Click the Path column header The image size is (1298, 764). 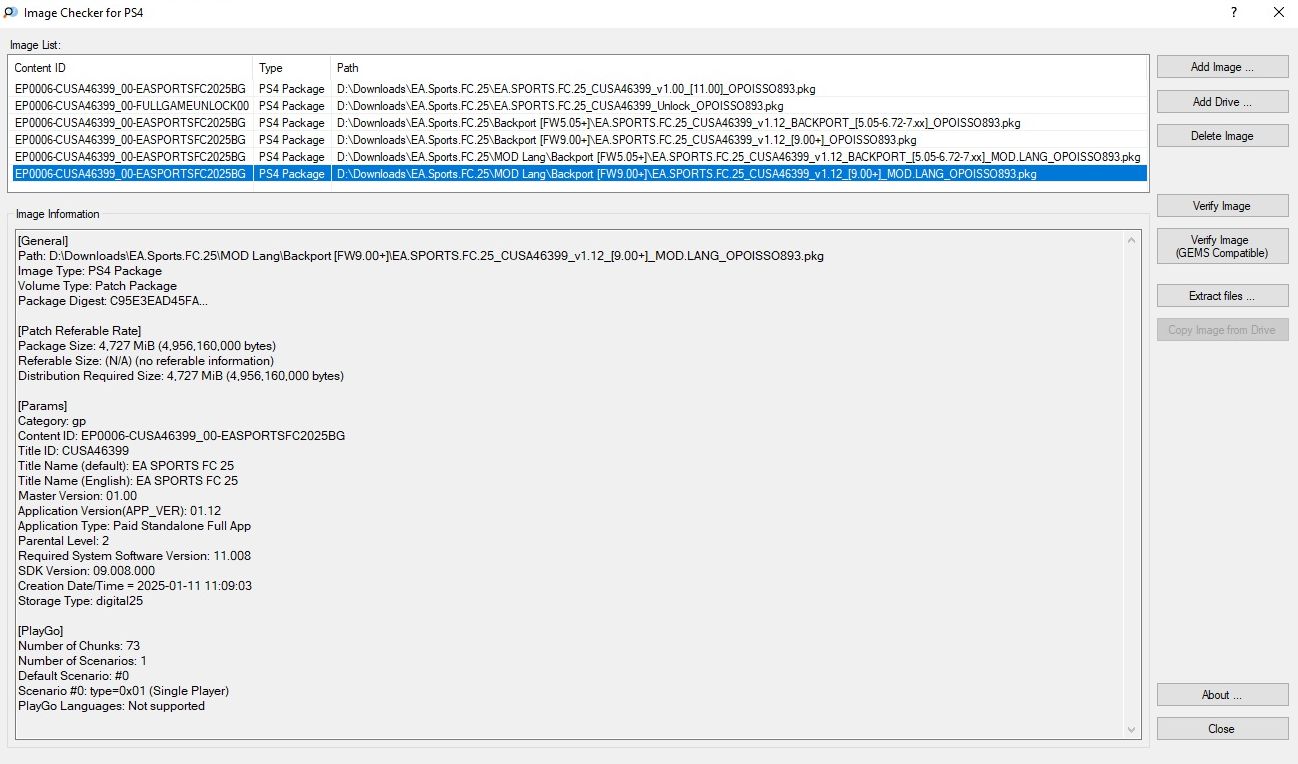(739, 68)
